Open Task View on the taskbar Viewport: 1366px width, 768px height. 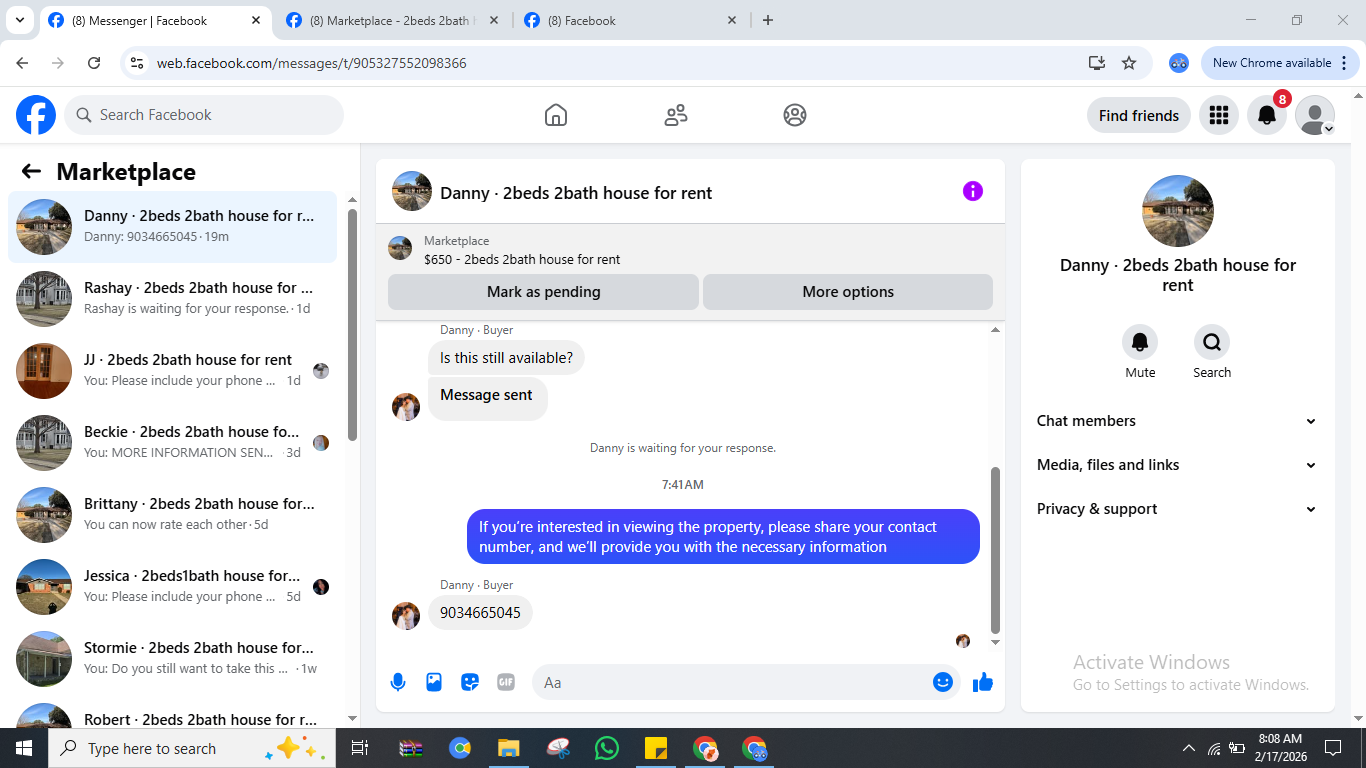click(360, 748)
